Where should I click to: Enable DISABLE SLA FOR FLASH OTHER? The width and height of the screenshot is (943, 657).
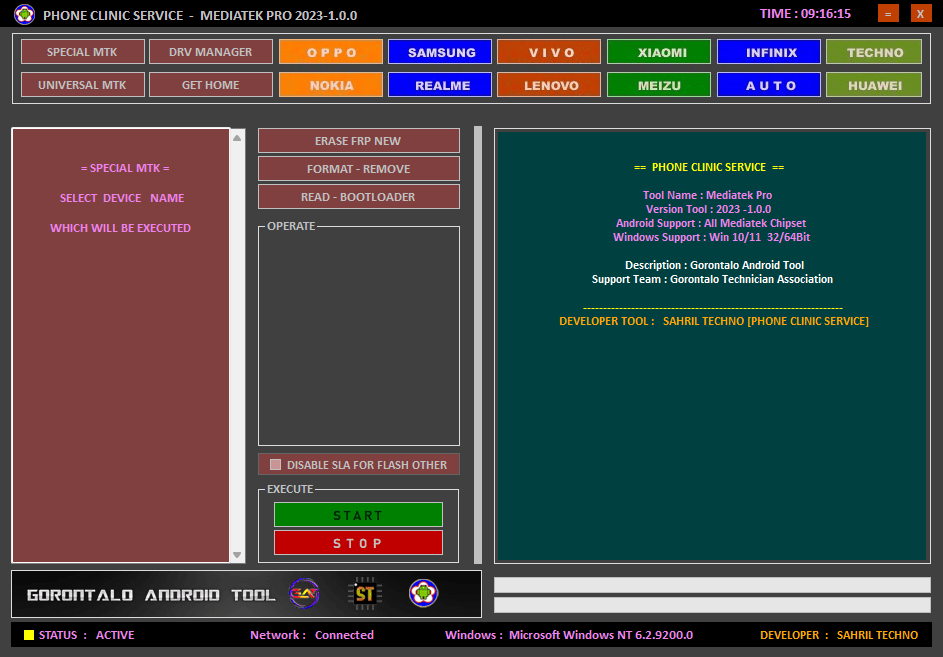pos(275,463)
